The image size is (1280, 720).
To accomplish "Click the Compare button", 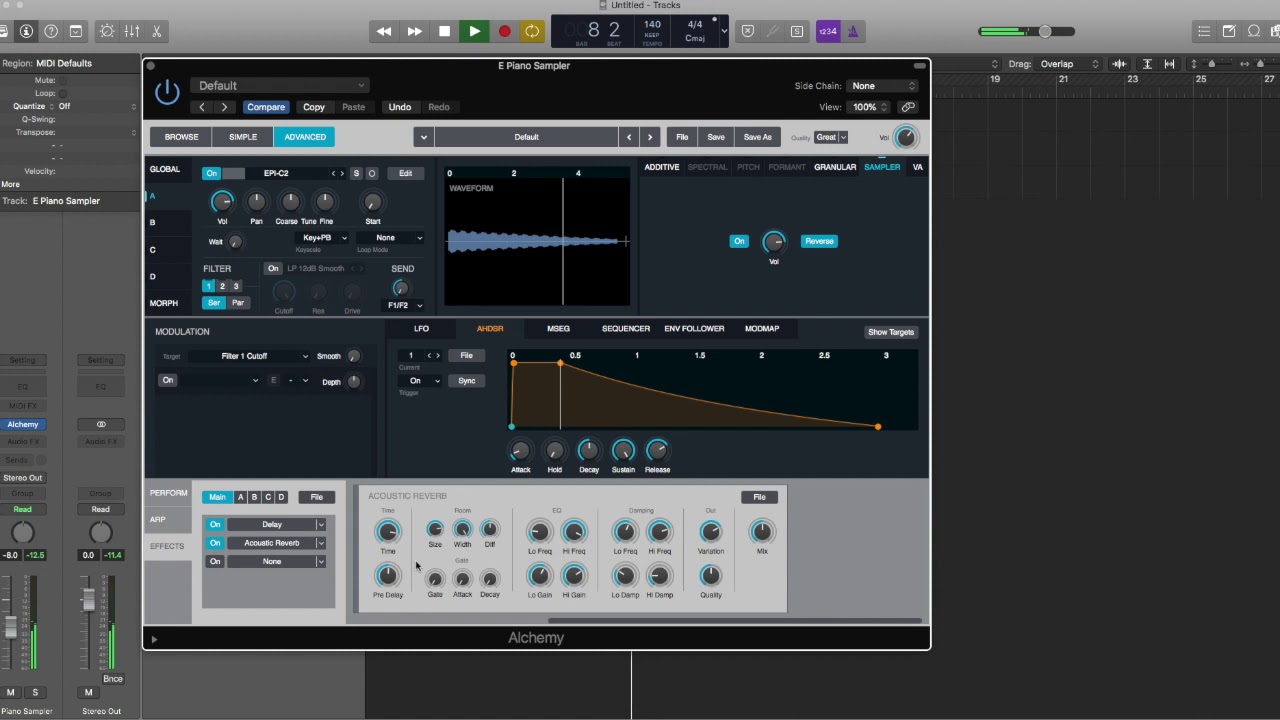I will [266, 107].
